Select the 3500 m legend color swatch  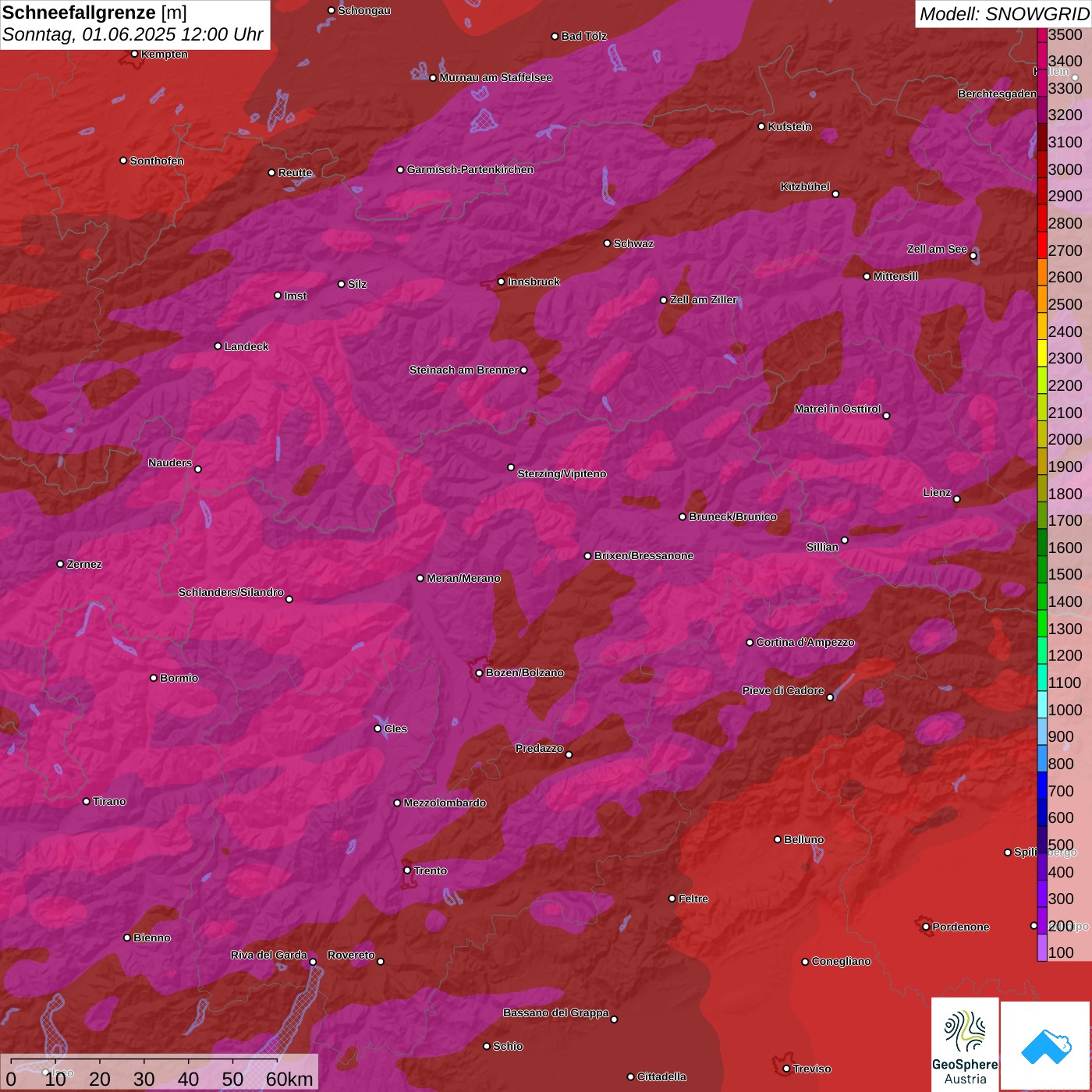coord(1042,34)
